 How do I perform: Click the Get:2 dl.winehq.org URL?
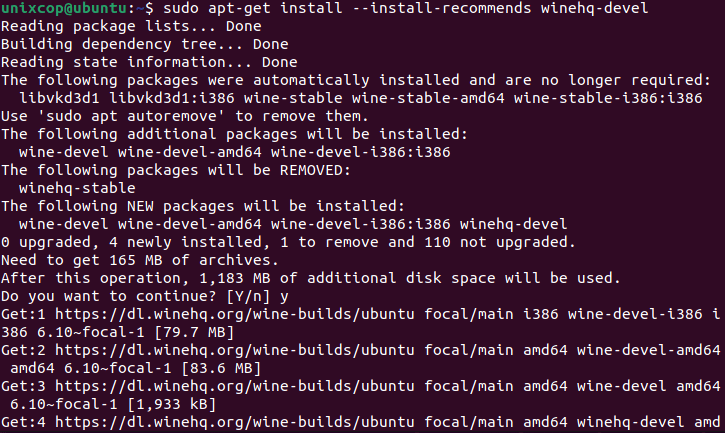click(x=235, y=350)
